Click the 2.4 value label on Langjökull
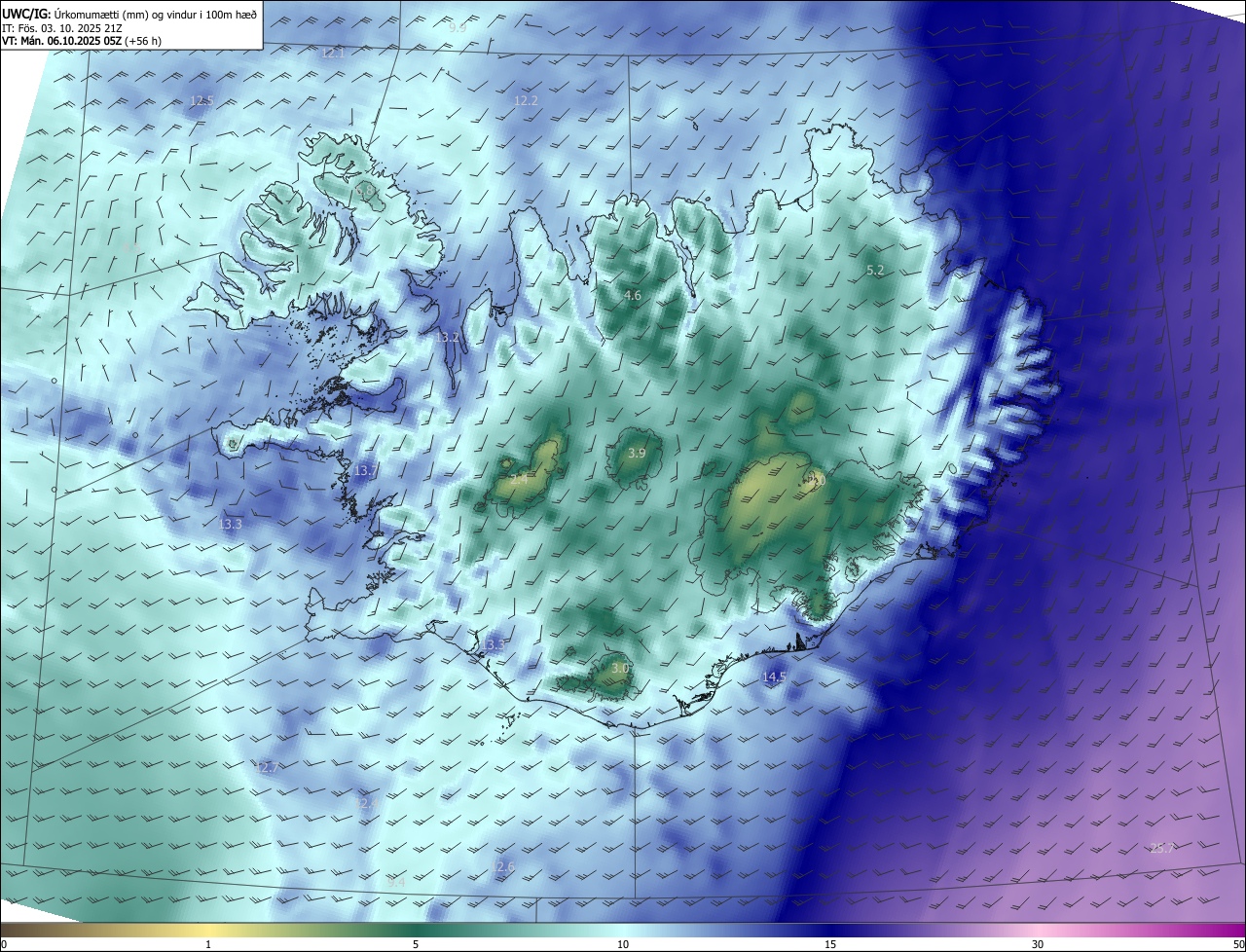The height and width of the screenshot is (952, 1246). pos(519,479)
